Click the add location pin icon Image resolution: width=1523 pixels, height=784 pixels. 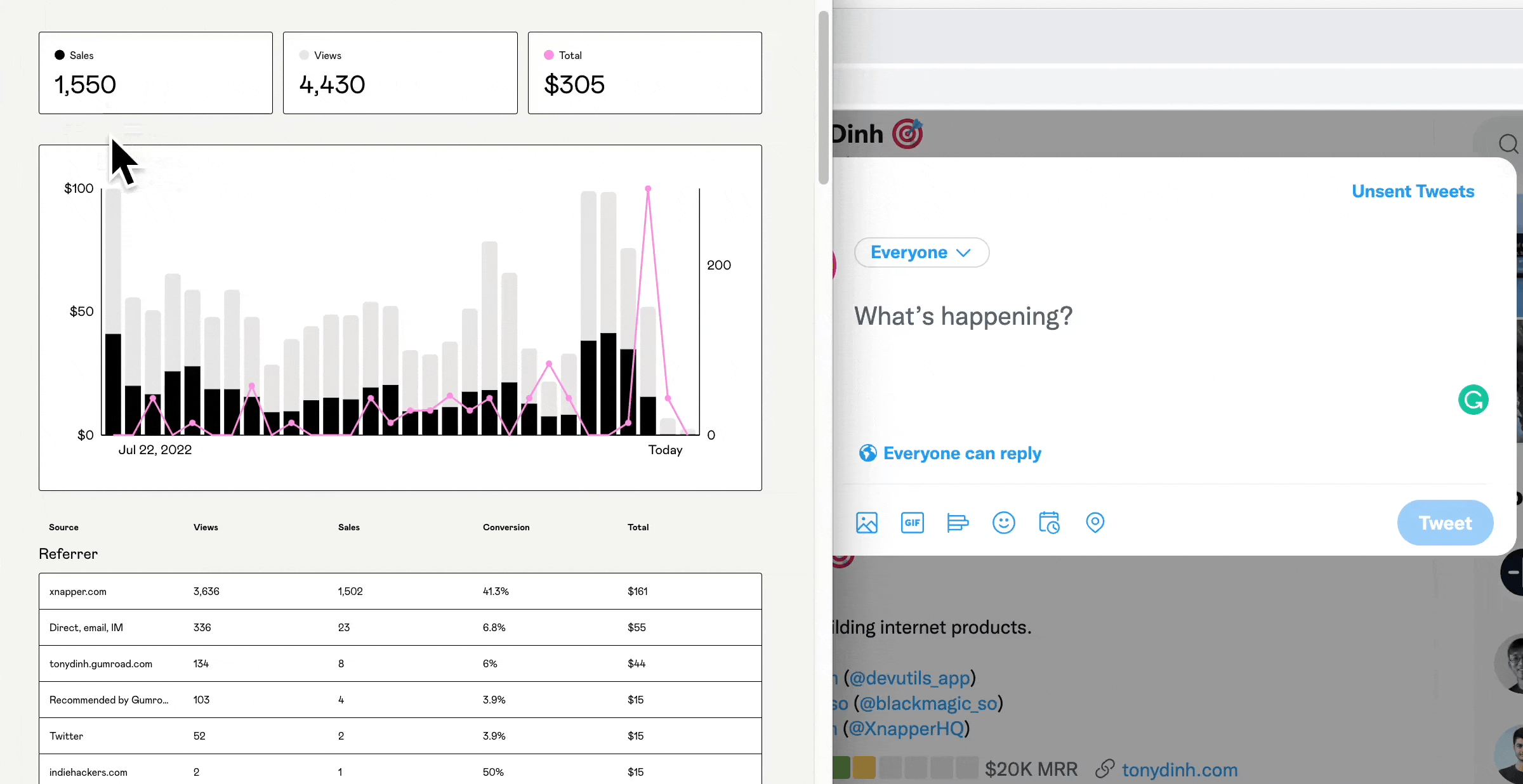1095,523
